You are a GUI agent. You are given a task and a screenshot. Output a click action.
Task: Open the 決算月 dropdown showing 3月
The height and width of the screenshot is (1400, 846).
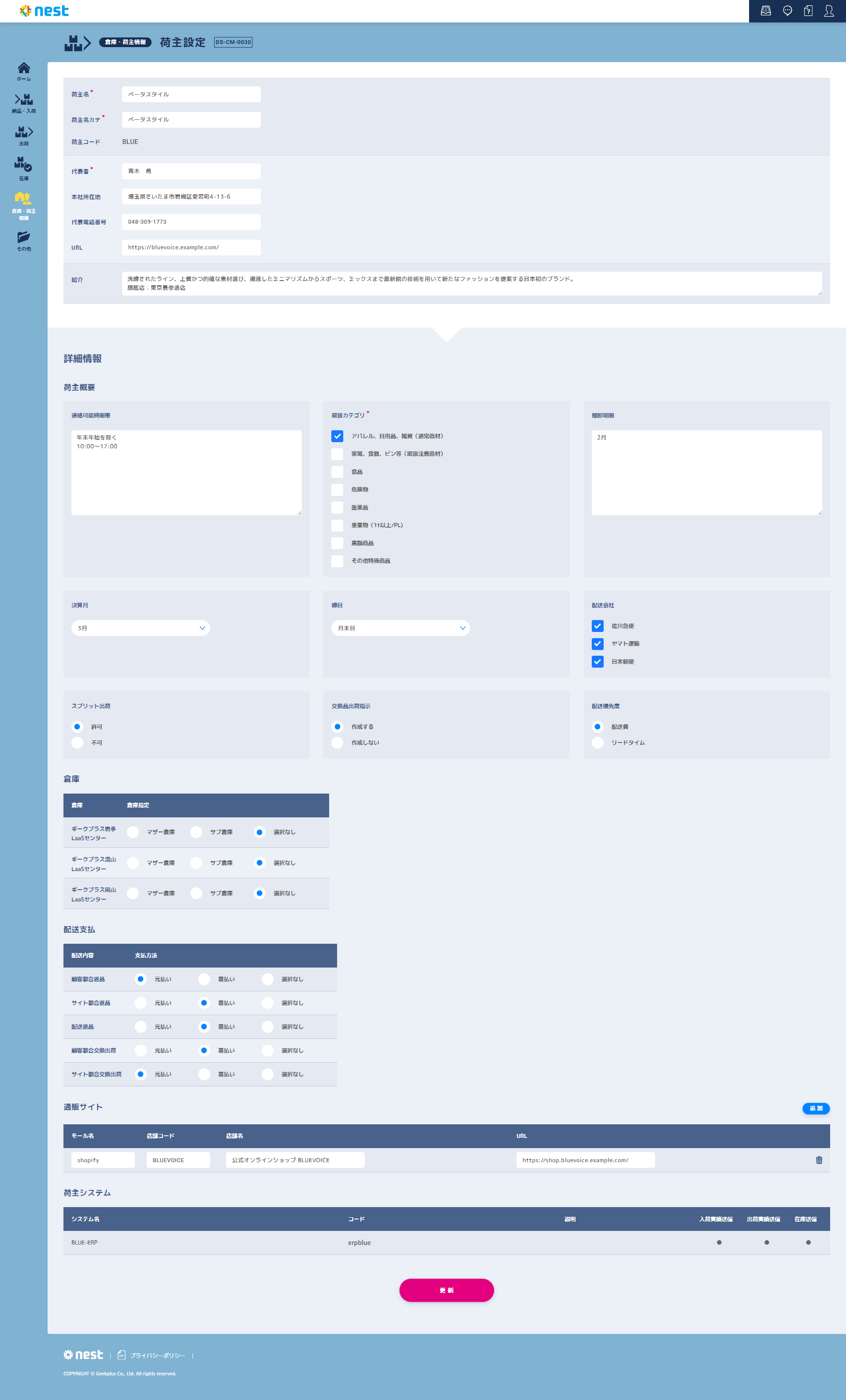pos(141,628)
